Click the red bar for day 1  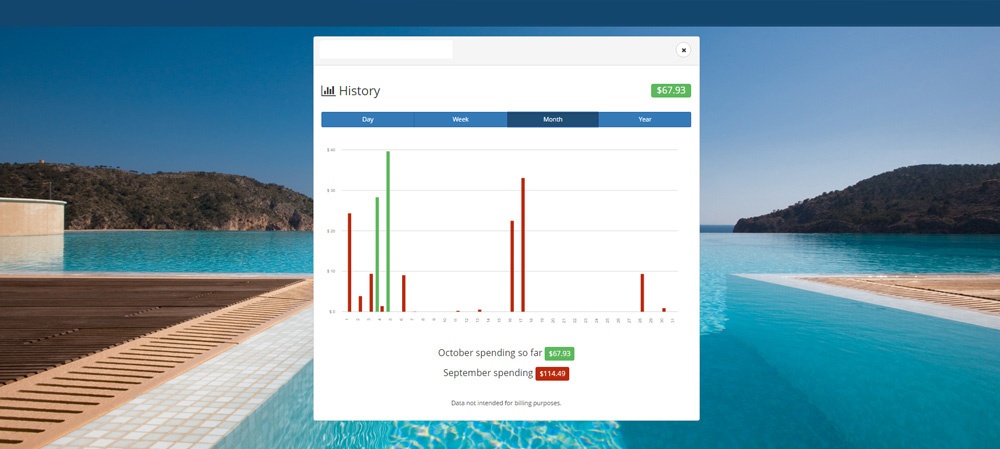pos(349,262)
